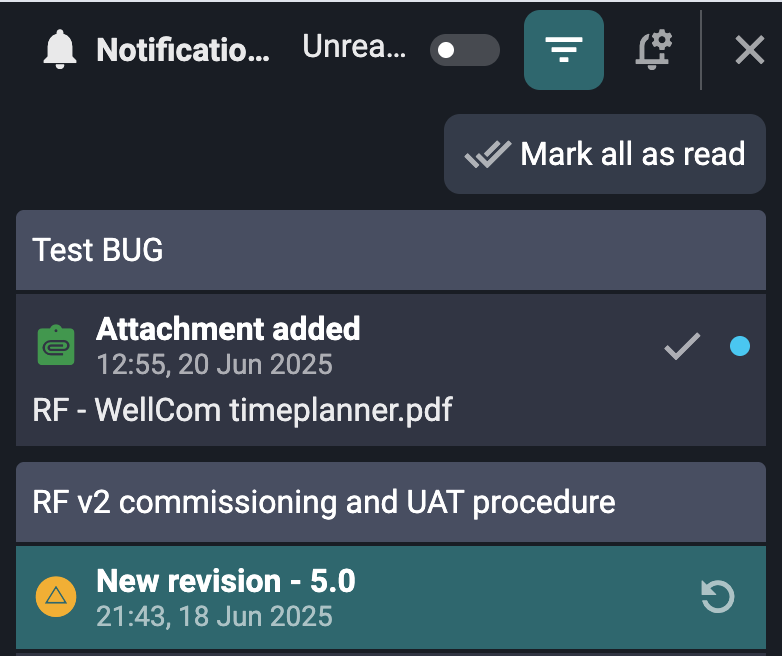
Task: Click the blue unread indicator dot
Action: (x=740, y=347)
